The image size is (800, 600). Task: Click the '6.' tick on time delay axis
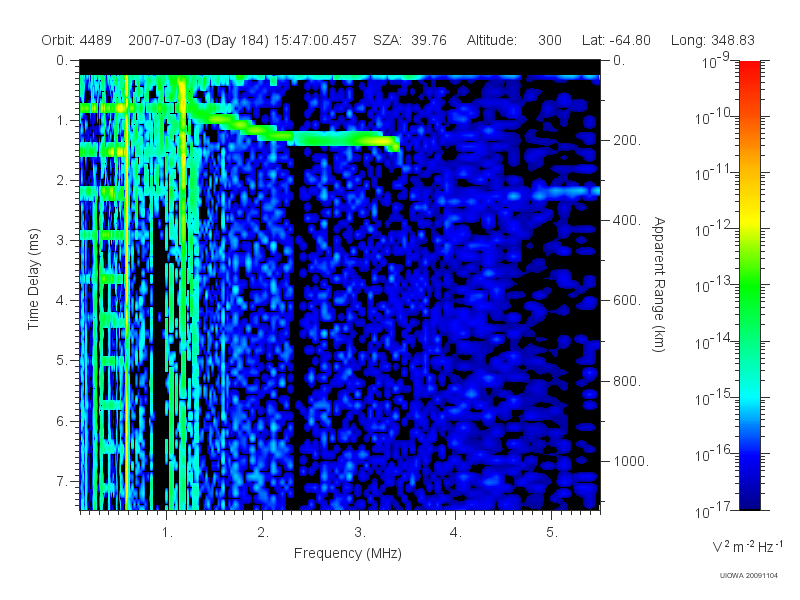[x=62, y=421]
